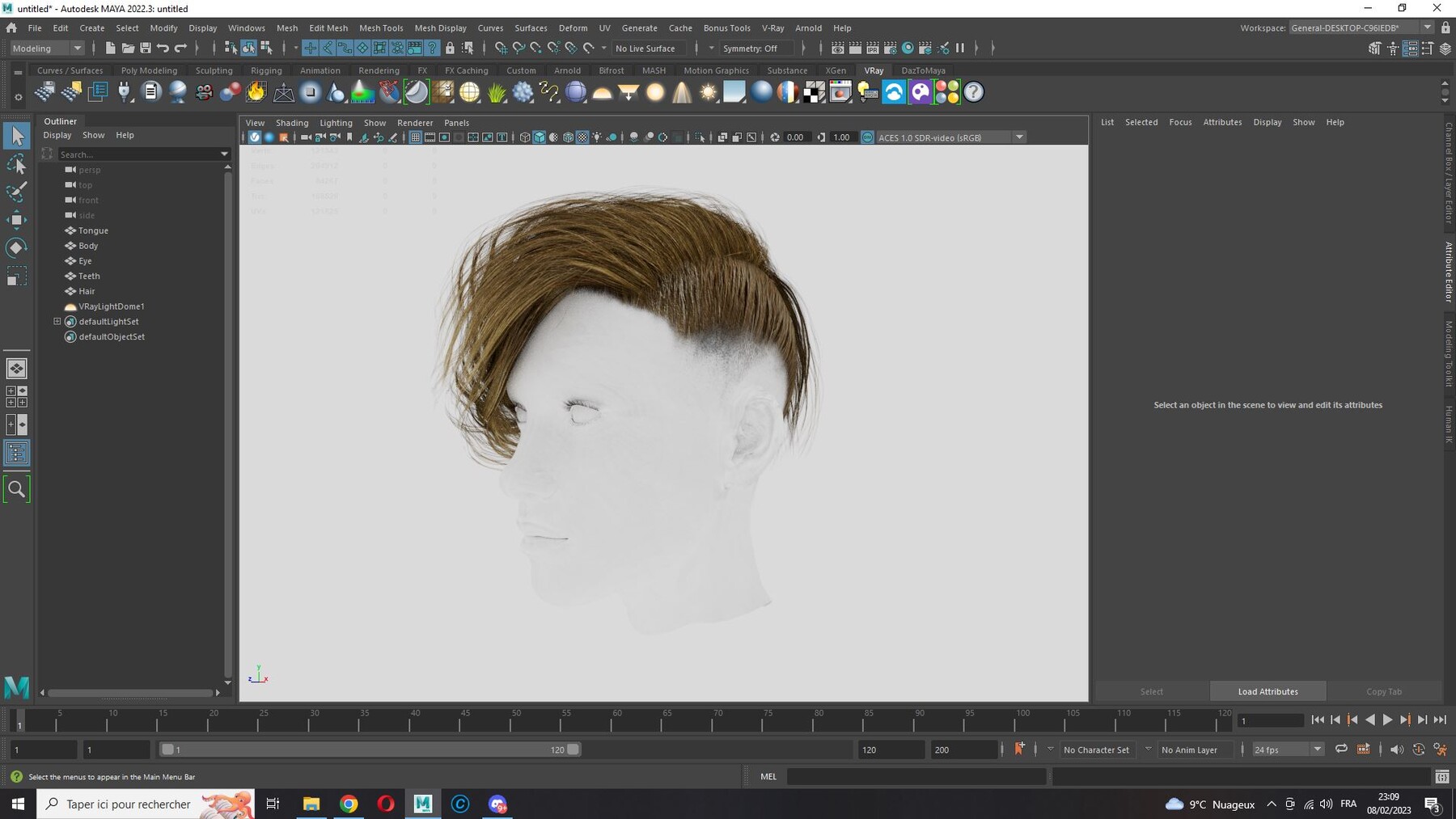This screenshot has width=1456, height=819.
Task: Open the Modeling menu set dropdown
Action: 47,49
